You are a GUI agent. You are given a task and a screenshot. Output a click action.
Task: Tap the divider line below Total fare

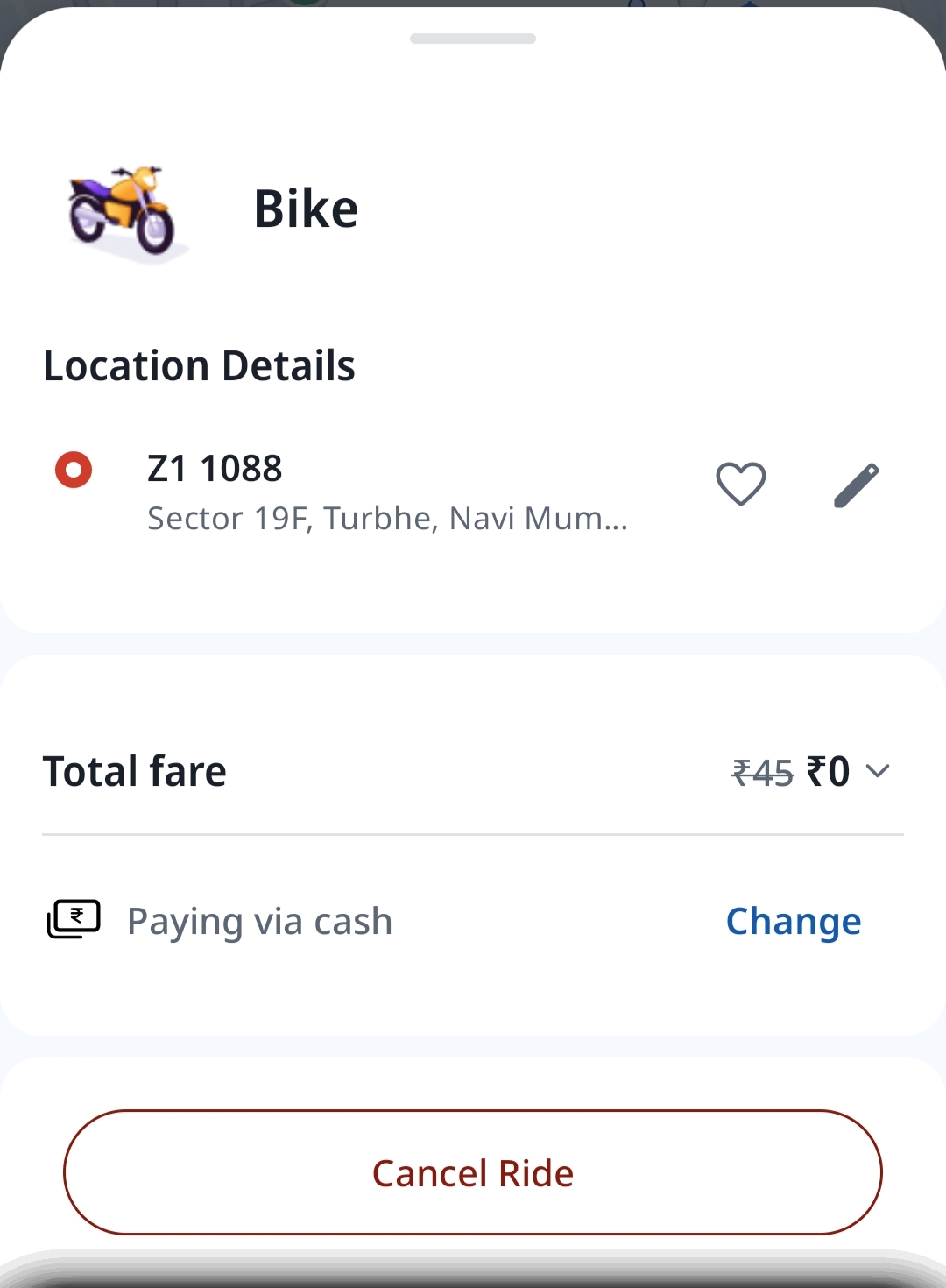[x=473, y=835]
